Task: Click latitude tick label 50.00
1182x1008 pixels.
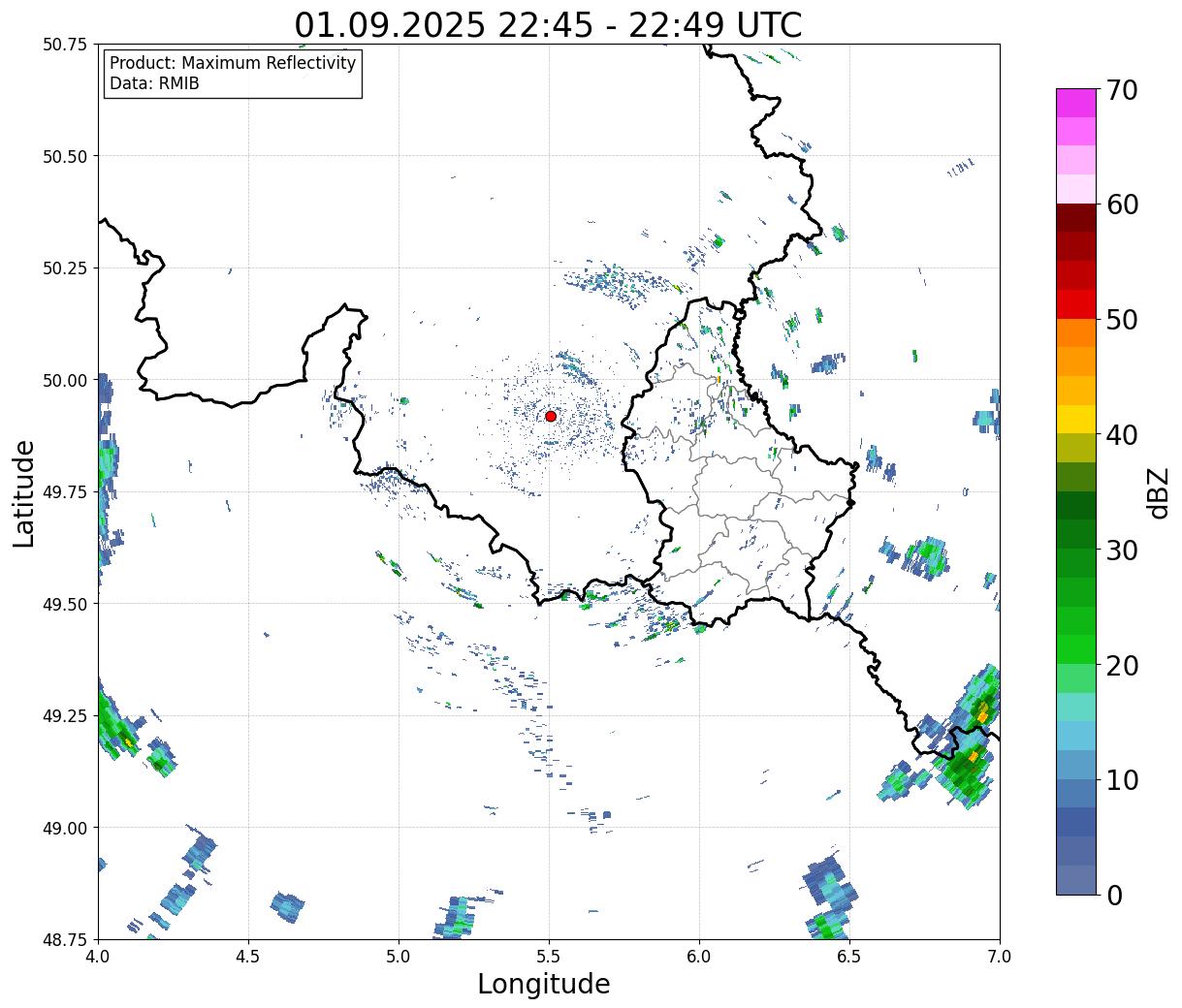Action: coord(64,380)
